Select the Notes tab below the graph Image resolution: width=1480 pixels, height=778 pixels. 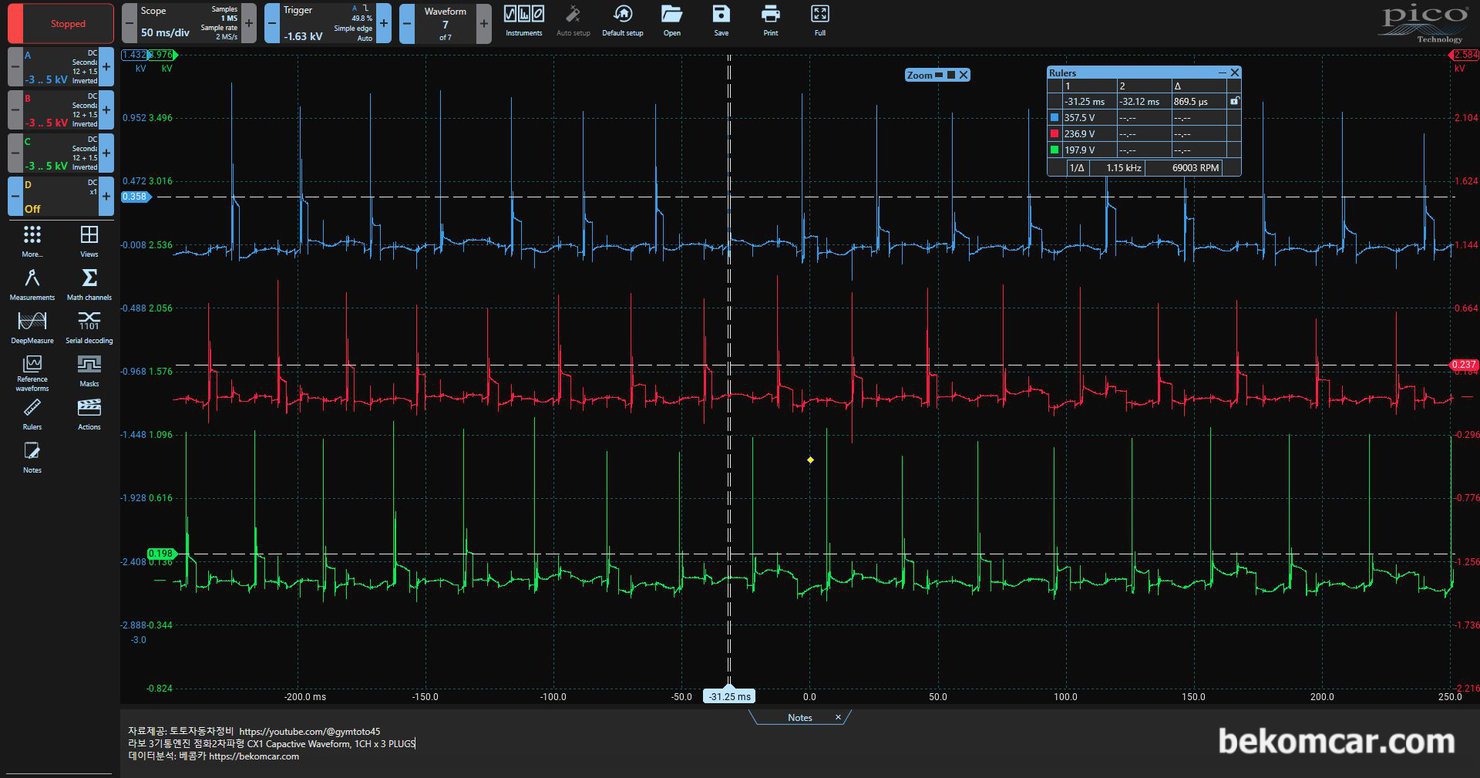coord(799,717)
